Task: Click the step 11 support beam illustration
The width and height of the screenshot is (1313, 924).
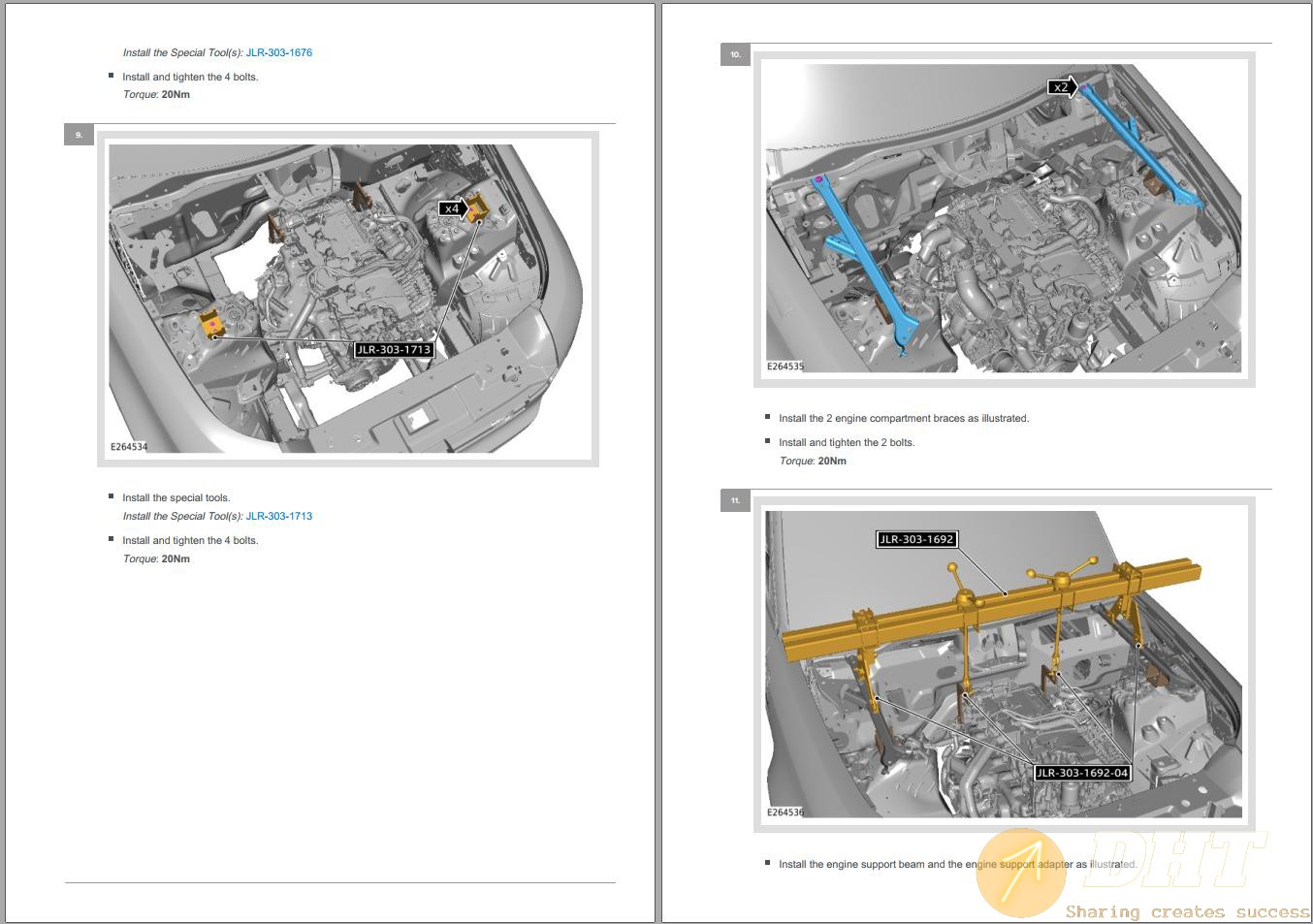Action: 1004,664
